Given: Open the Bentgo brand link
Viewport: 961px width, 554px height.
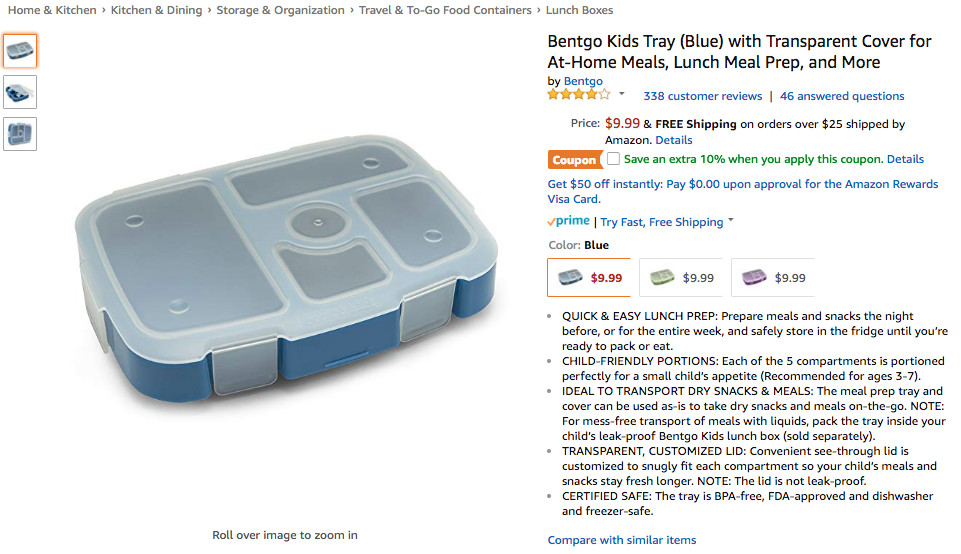Looking at the screenshot, I should pyautogui.click(x=583, y=81).
